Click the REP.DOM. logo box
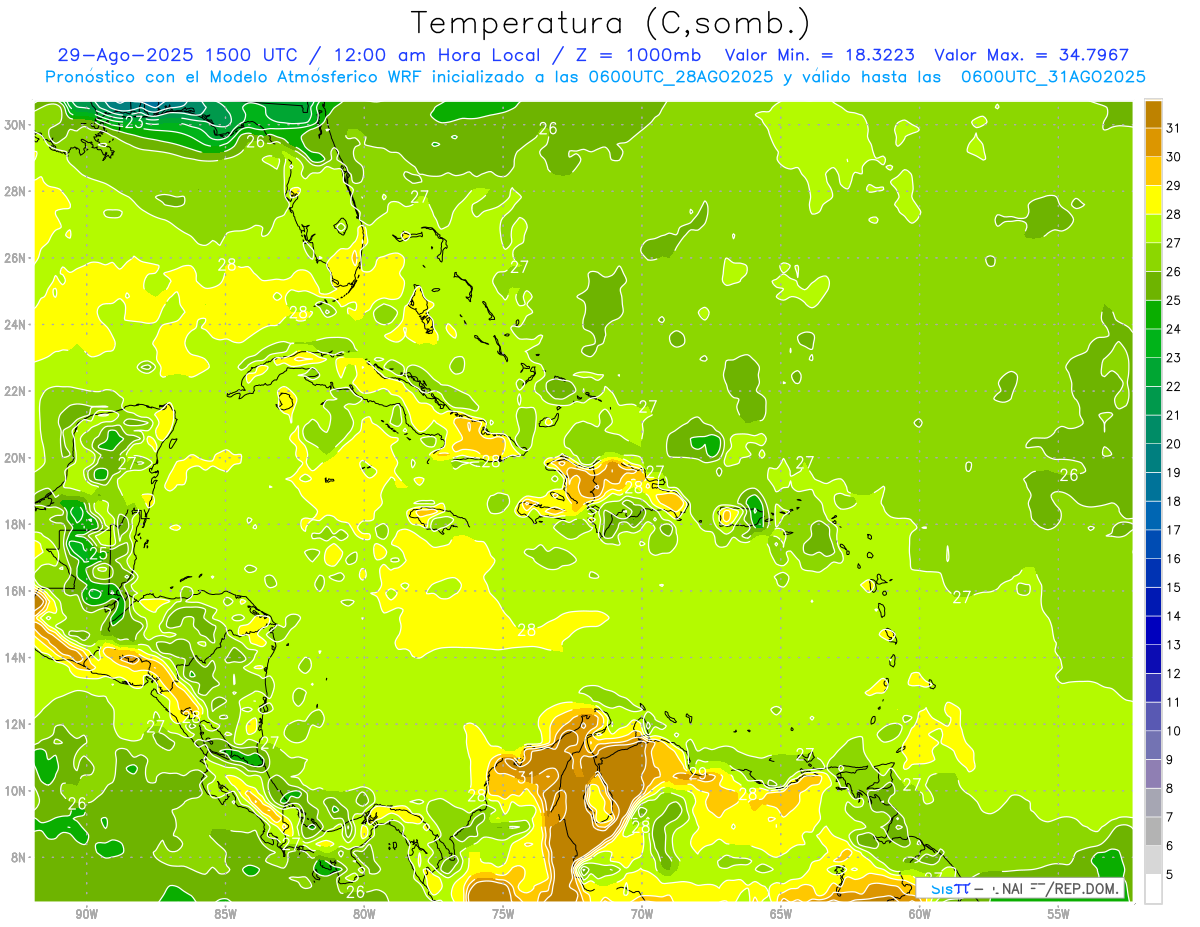The image size is (1200, 927). pos(1020,888)
